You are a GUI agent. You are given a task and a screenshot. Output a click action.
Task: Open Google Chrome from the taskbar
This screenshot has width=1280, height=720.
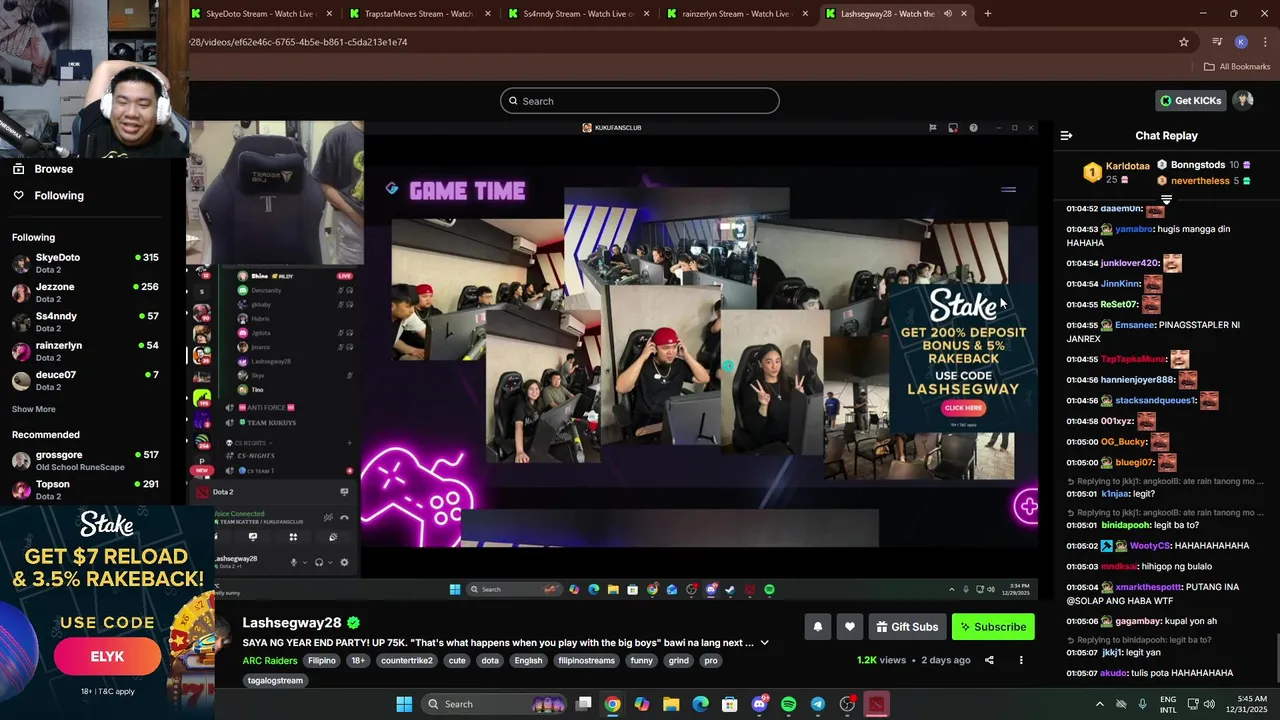pyautogui.click(x=613, y=704)
